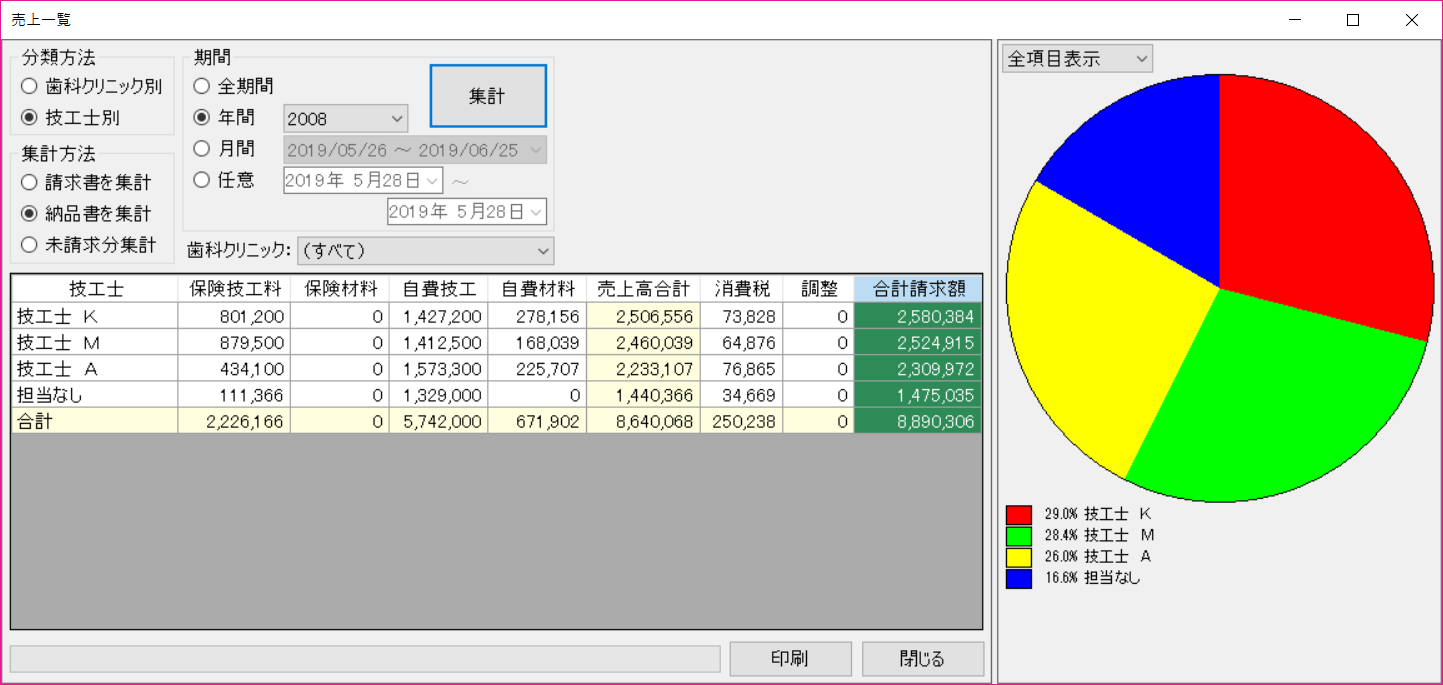
Task: Maximize the 売上一覧 window
Action: point(1353,20)
